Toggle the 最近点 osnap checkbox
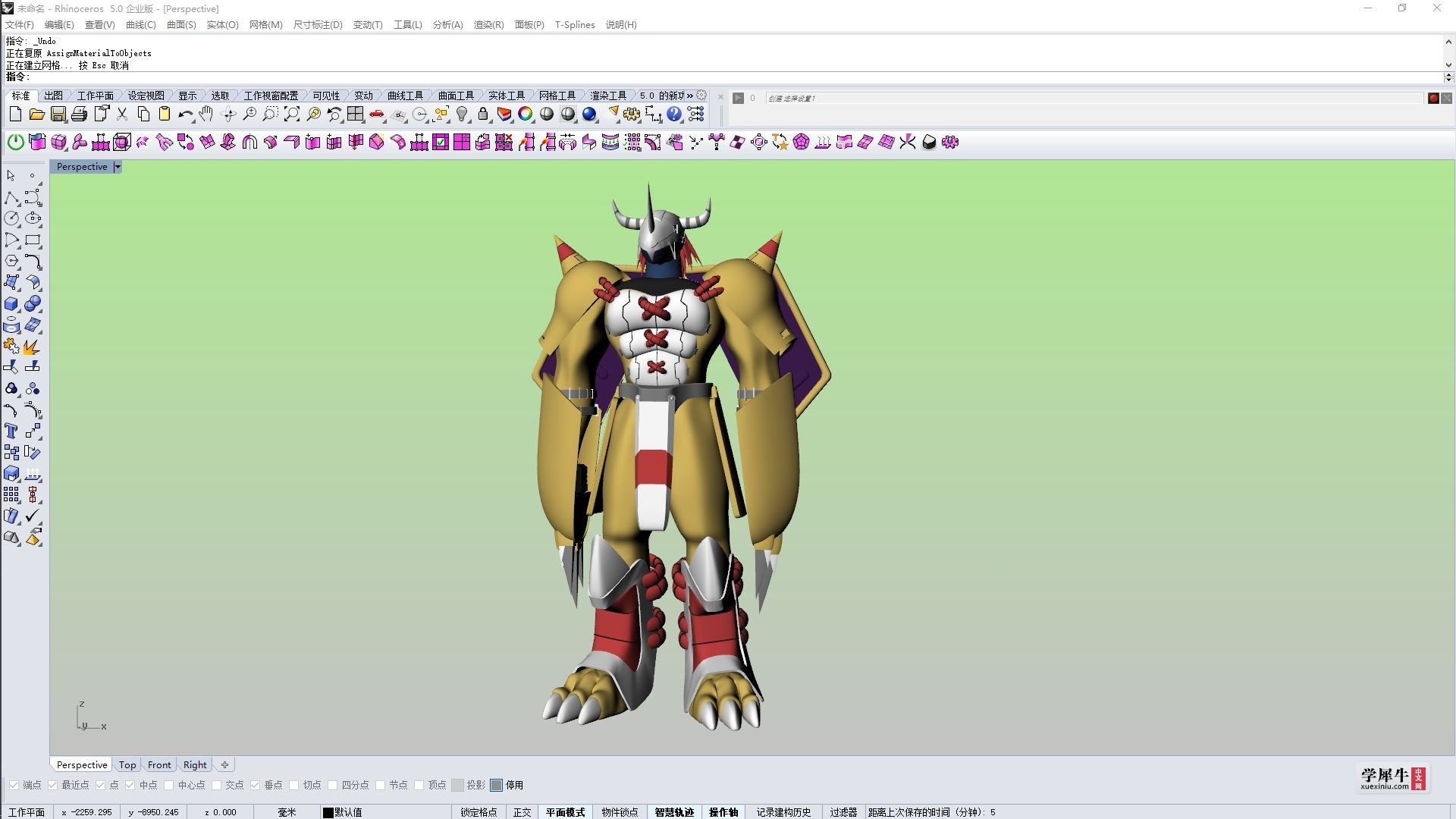 point(52,785)
